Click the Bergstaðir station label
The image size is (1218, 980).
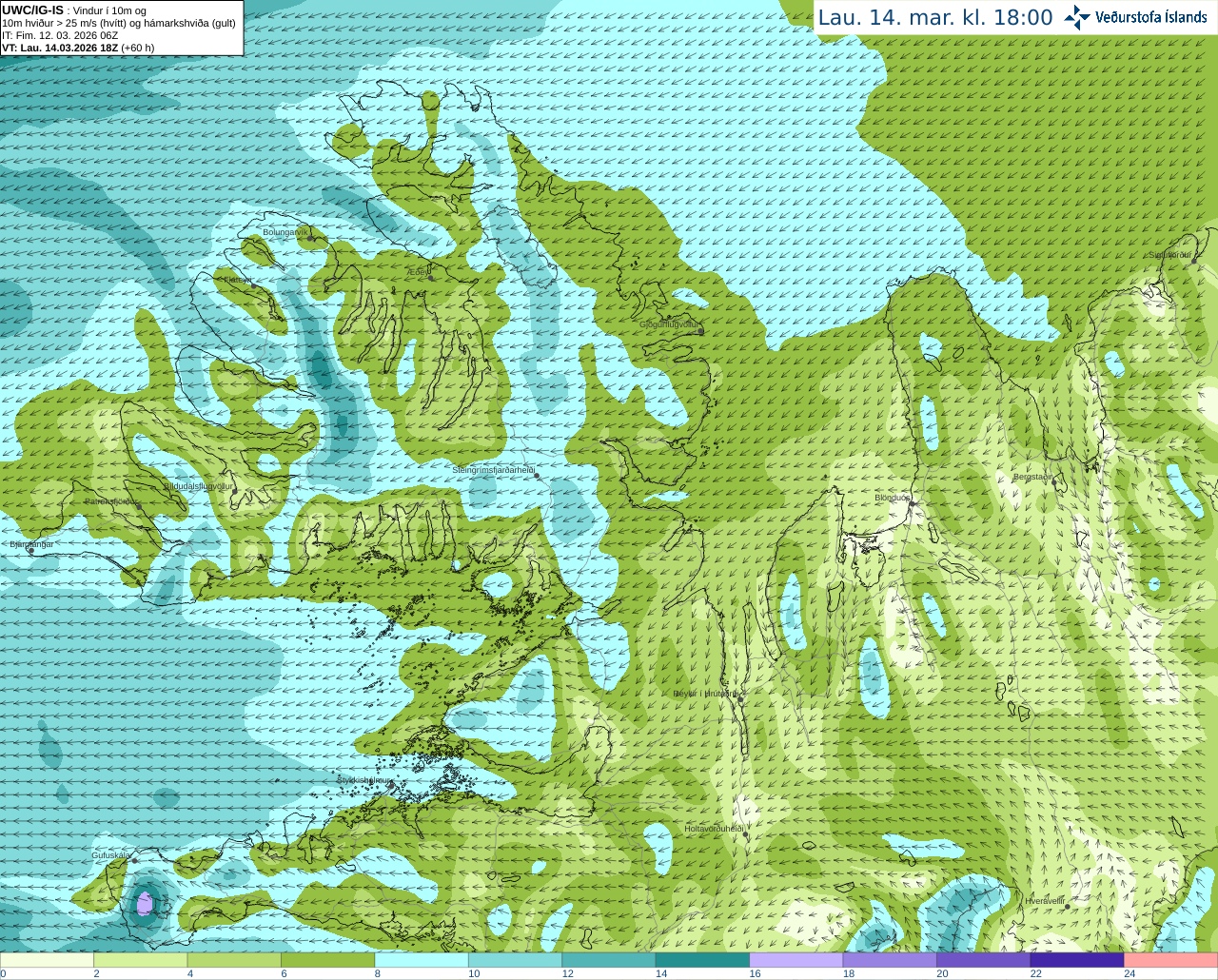point(1032,477)
